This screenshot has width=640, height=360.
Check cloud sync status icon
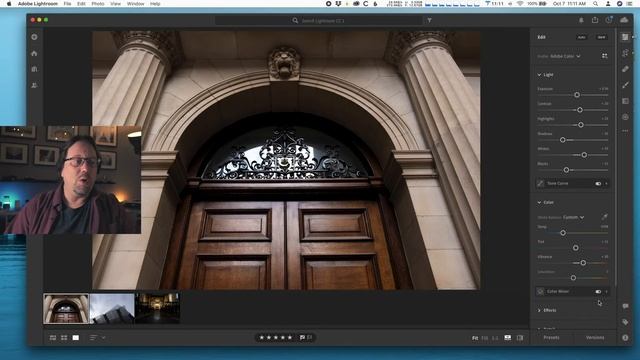(624, 20)
